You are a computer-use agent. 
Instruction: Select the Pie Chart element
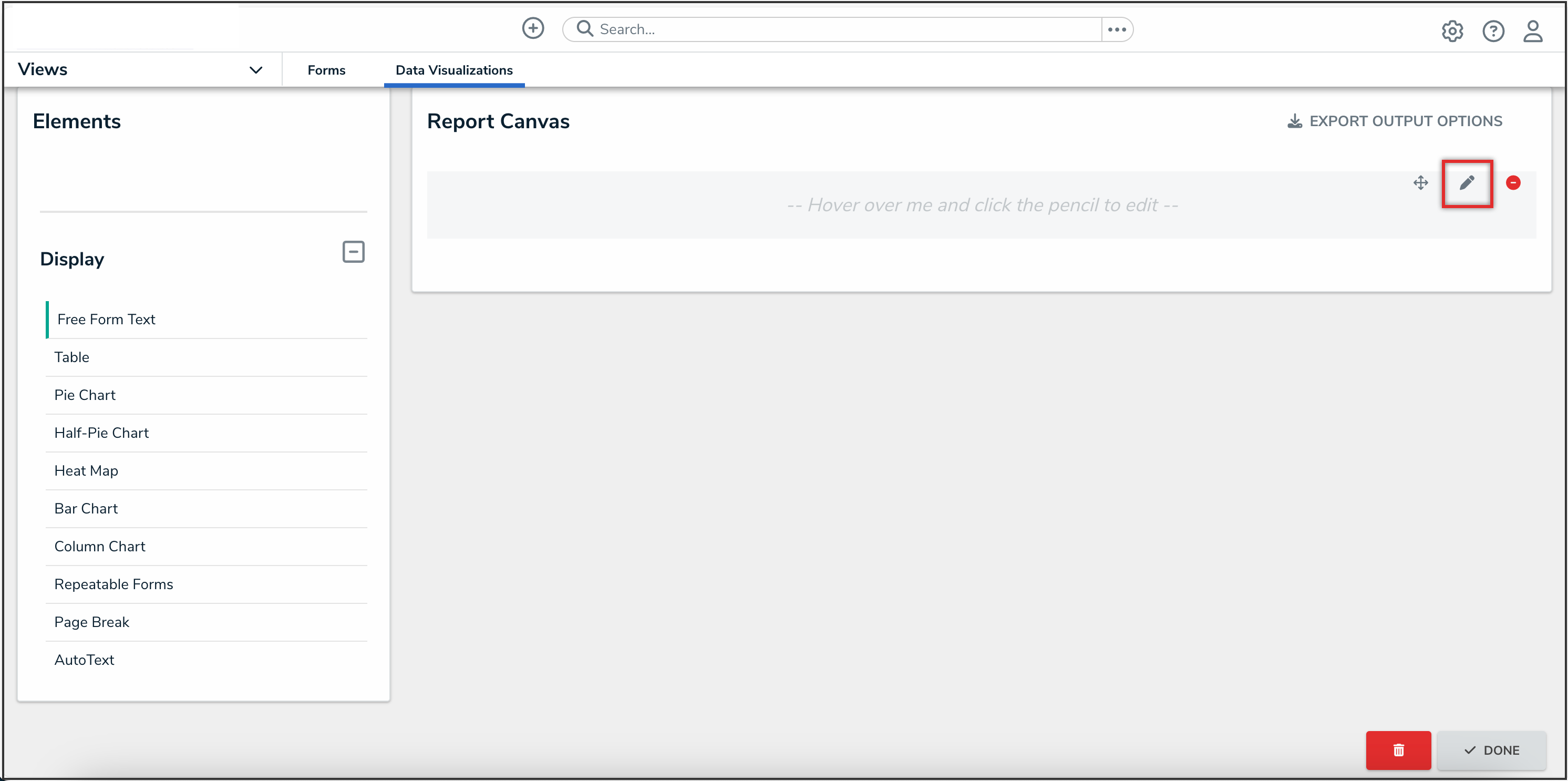(85, 395)
